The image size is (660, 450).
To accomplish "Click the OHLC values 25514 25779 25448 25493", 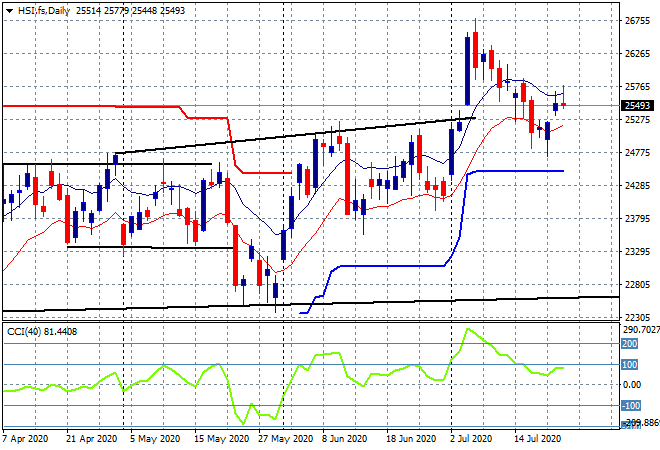I will pyautogui.click(x=130, y=11).
